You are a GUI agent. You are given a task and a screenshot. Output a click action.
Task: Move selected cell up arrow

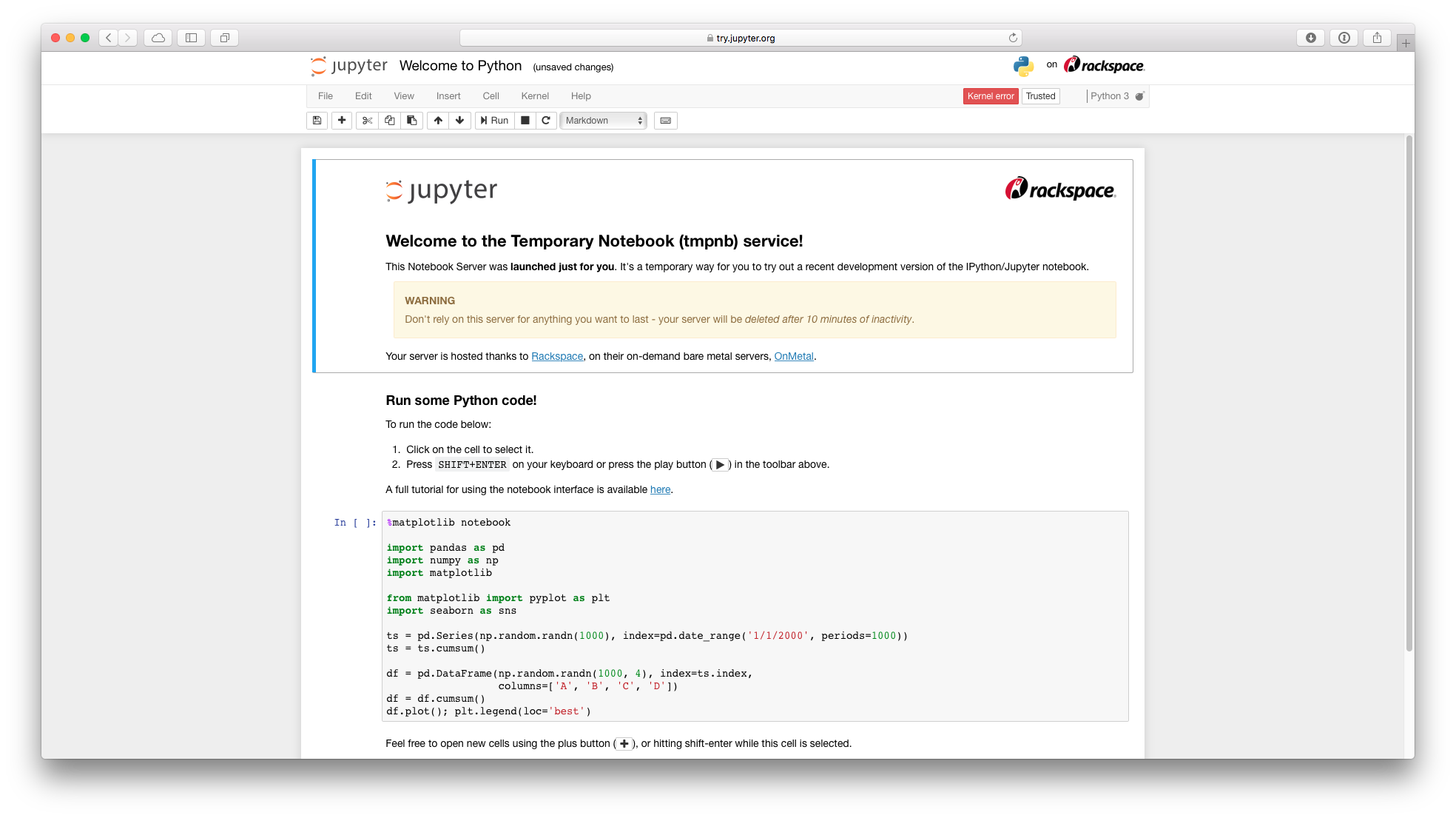[x=438, y=121]
